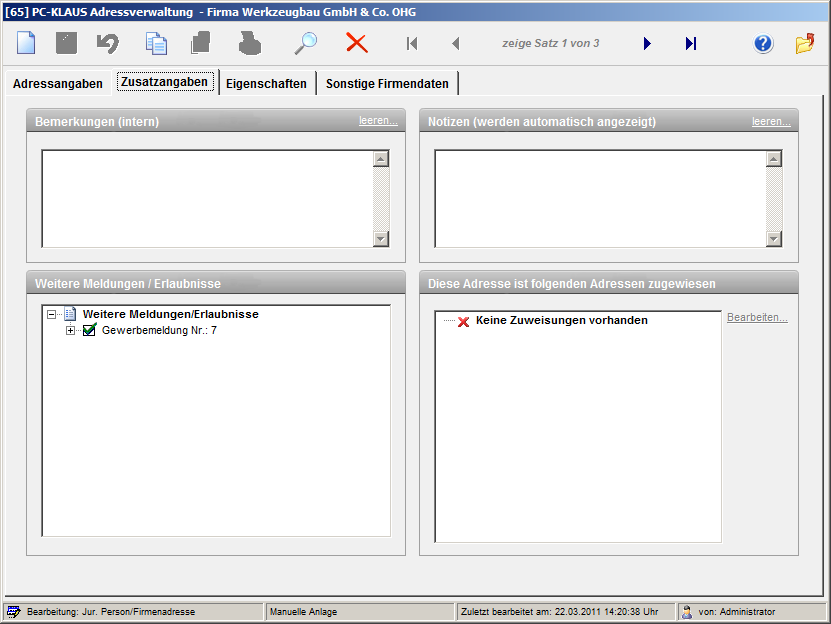This screenshot has height=624, width=831.
Task: Click the copy documents toolbar icon
Action: click(156, 44)
